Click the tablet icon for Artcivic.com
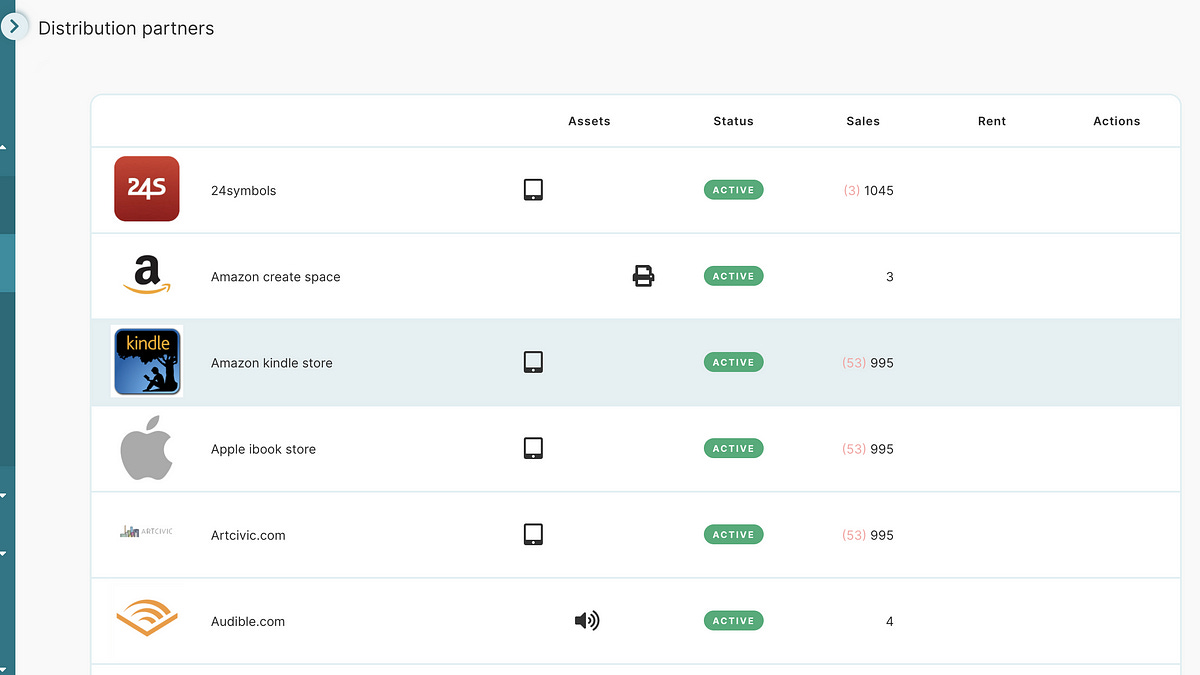 [x=533, y=534]
